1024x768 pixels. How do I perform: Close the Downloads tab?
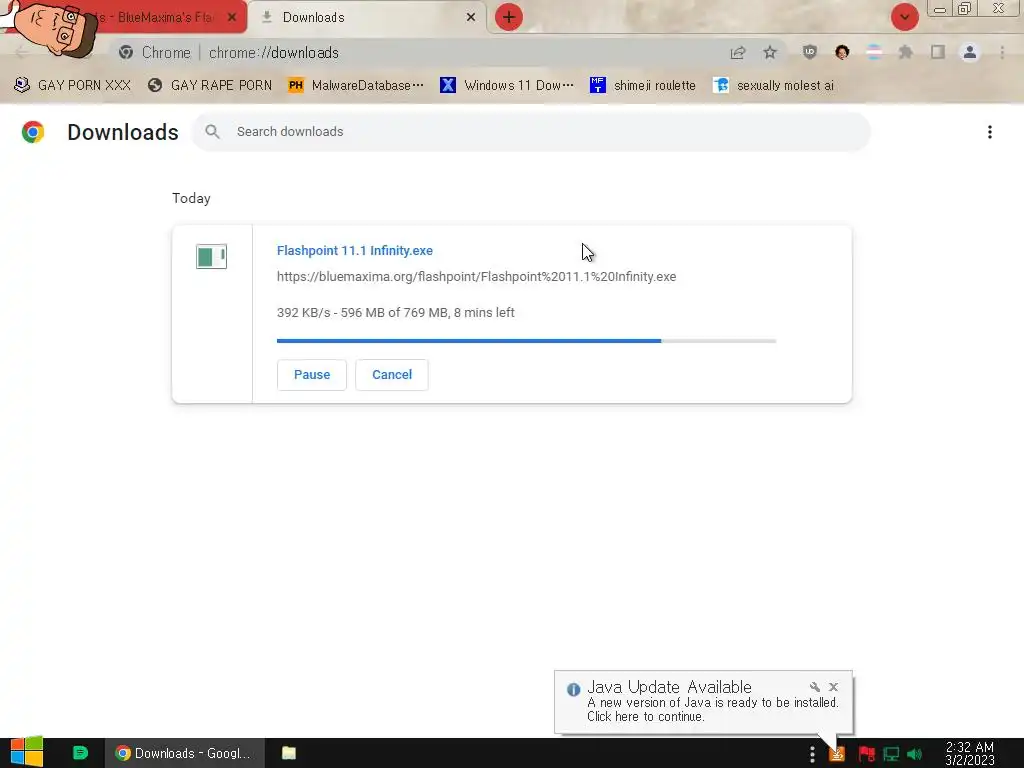point(471,17)
